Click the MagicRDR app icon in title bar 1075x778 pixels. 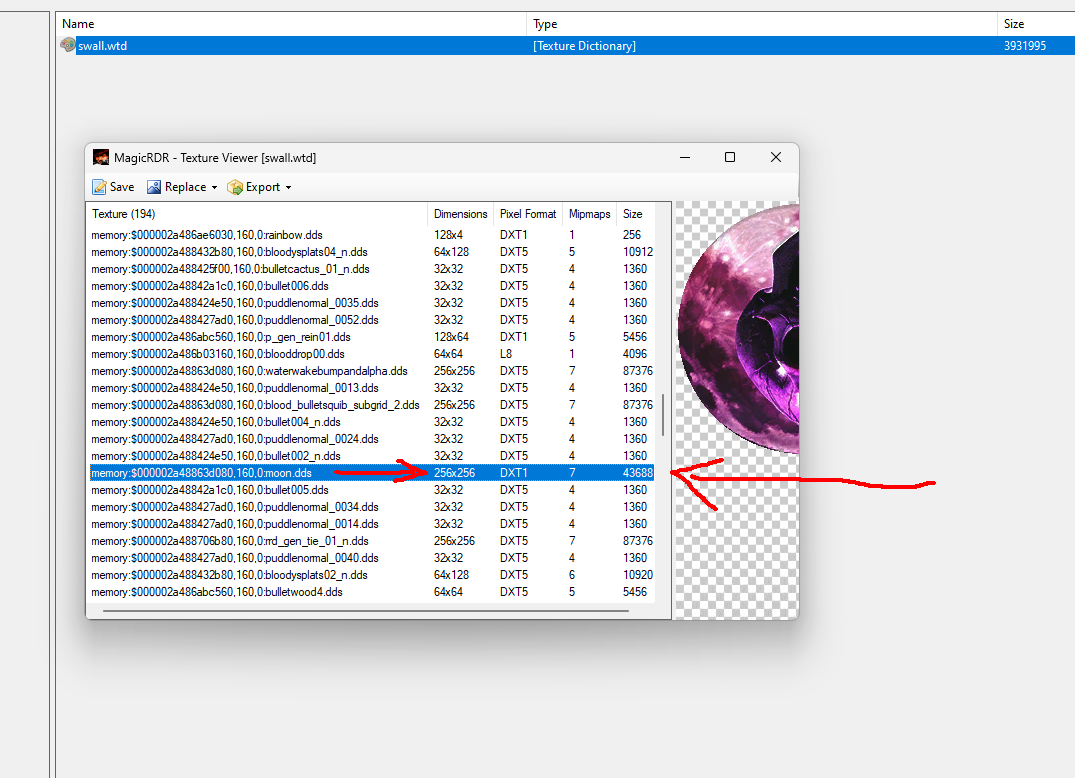click(101, 157)
